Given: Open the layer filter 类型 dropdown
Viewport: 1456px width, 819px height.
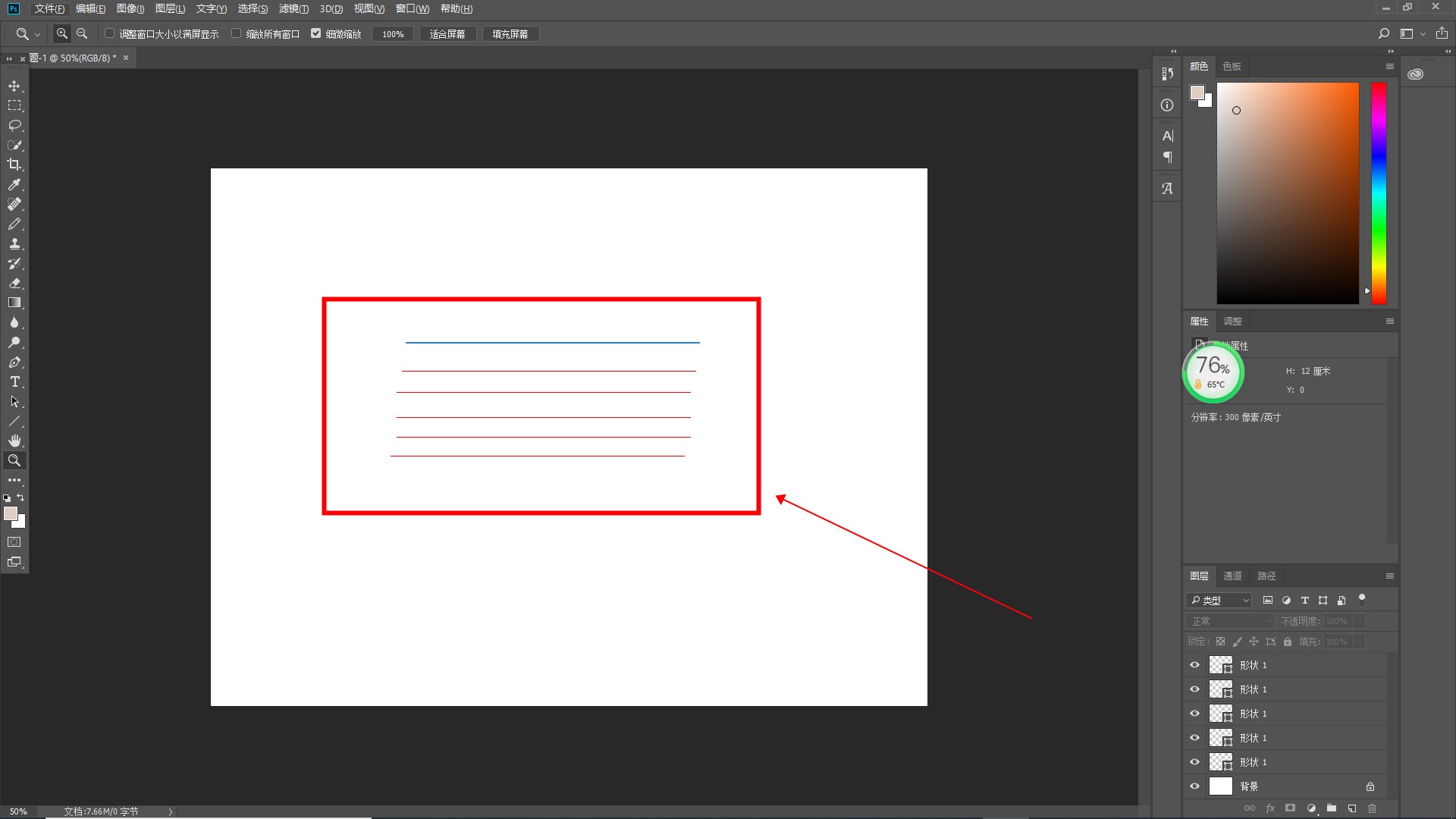Looking at the screenshot, I should pyautogui.click(x=1219, y=600).
